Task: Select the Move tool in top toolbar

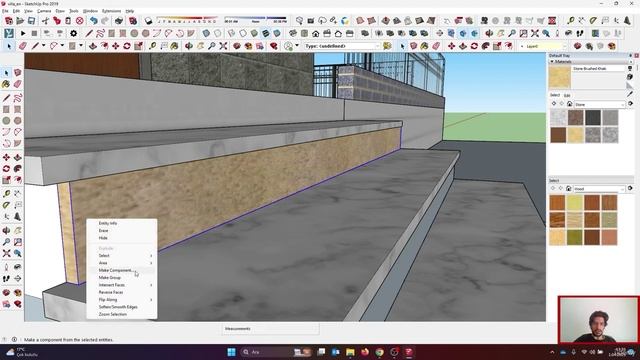Action: point(116,46)
